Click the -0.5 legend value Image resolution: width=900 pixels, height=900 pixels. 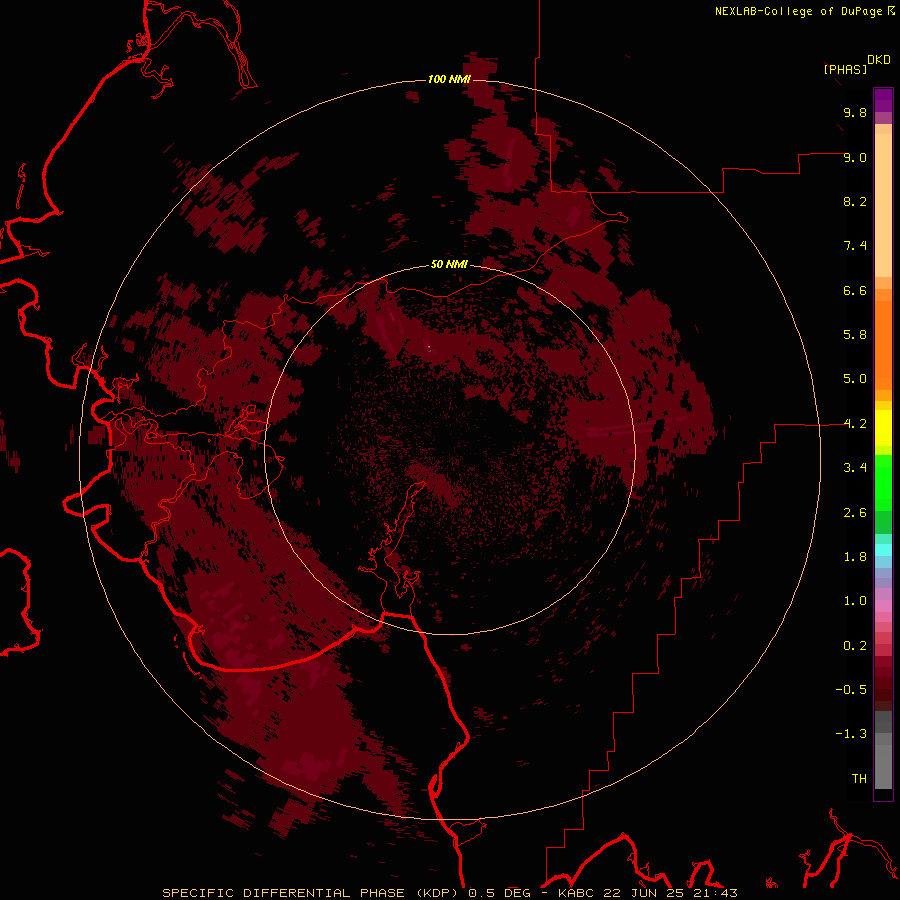coord(851,690)
